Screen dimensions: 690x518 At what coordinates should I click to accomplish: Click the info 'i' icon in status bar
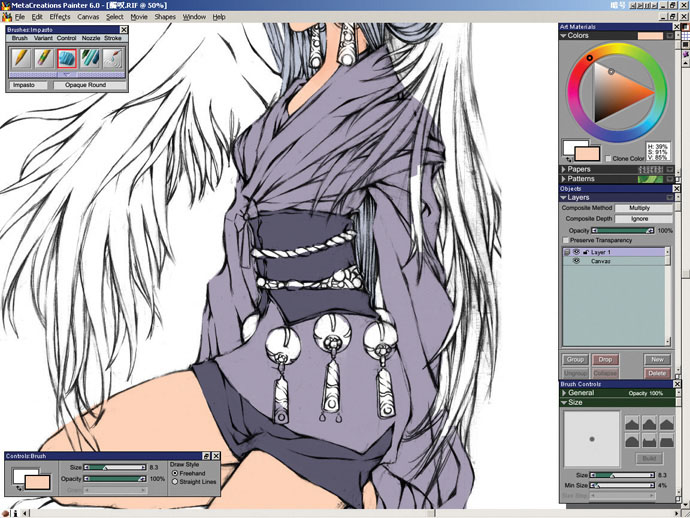tap(15, 513)
